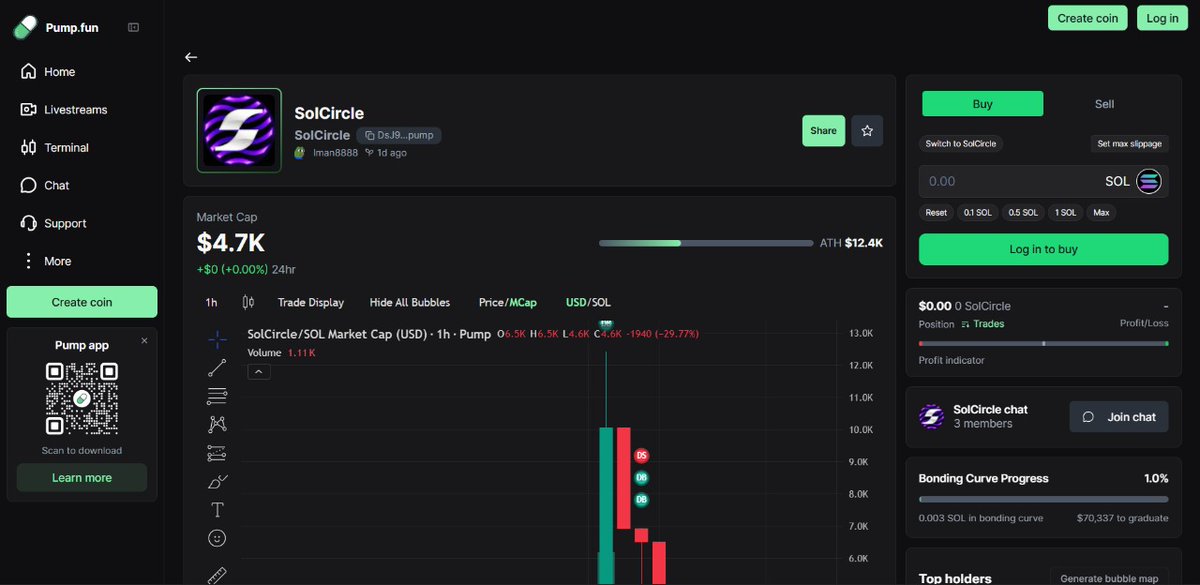Reset the buy amount
Image resolution: width=1200 pixels, height=585 pixels.
click(936, 213)
